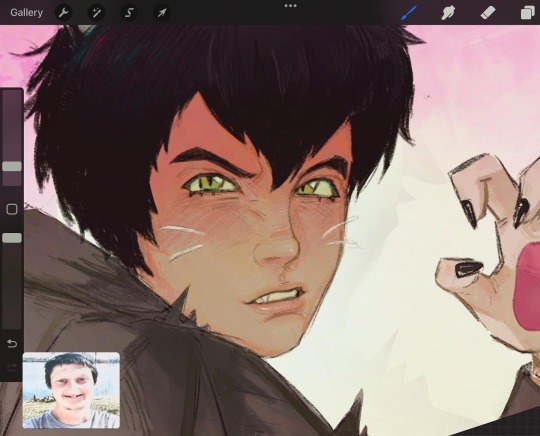
Task: Open the Gallery
Action: pos(27,13)
